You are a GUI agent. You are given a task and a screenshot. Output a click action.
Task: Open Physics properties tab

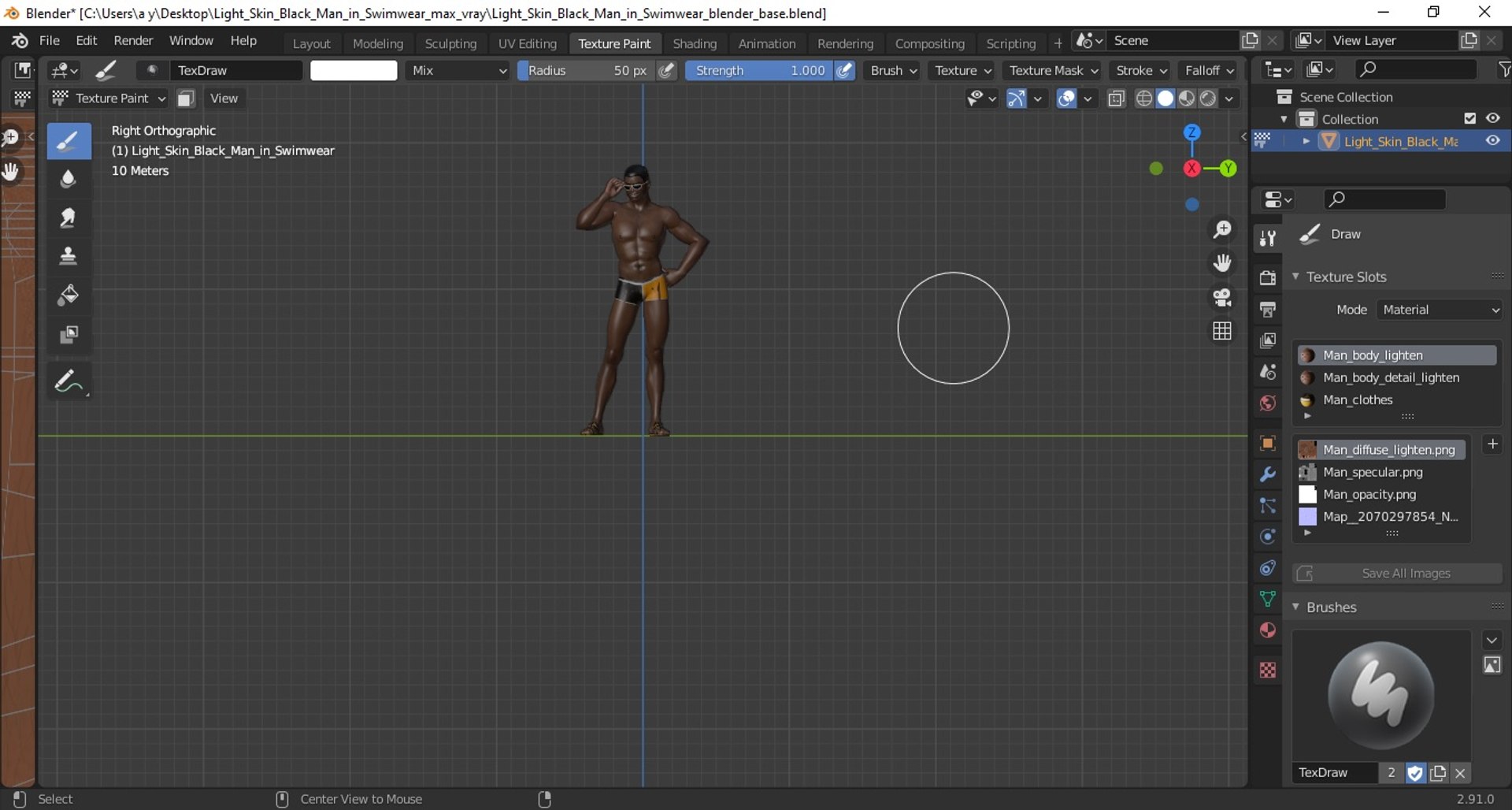(x=1268, y=537)
